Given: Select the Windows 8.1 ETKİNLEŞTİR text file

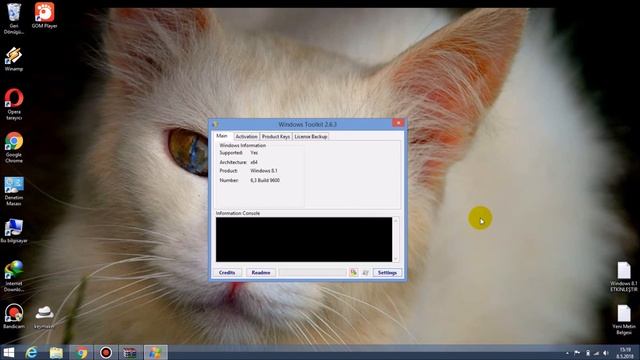Looking at the screenshot, I should pyautogui.click(x=624, y=277).
